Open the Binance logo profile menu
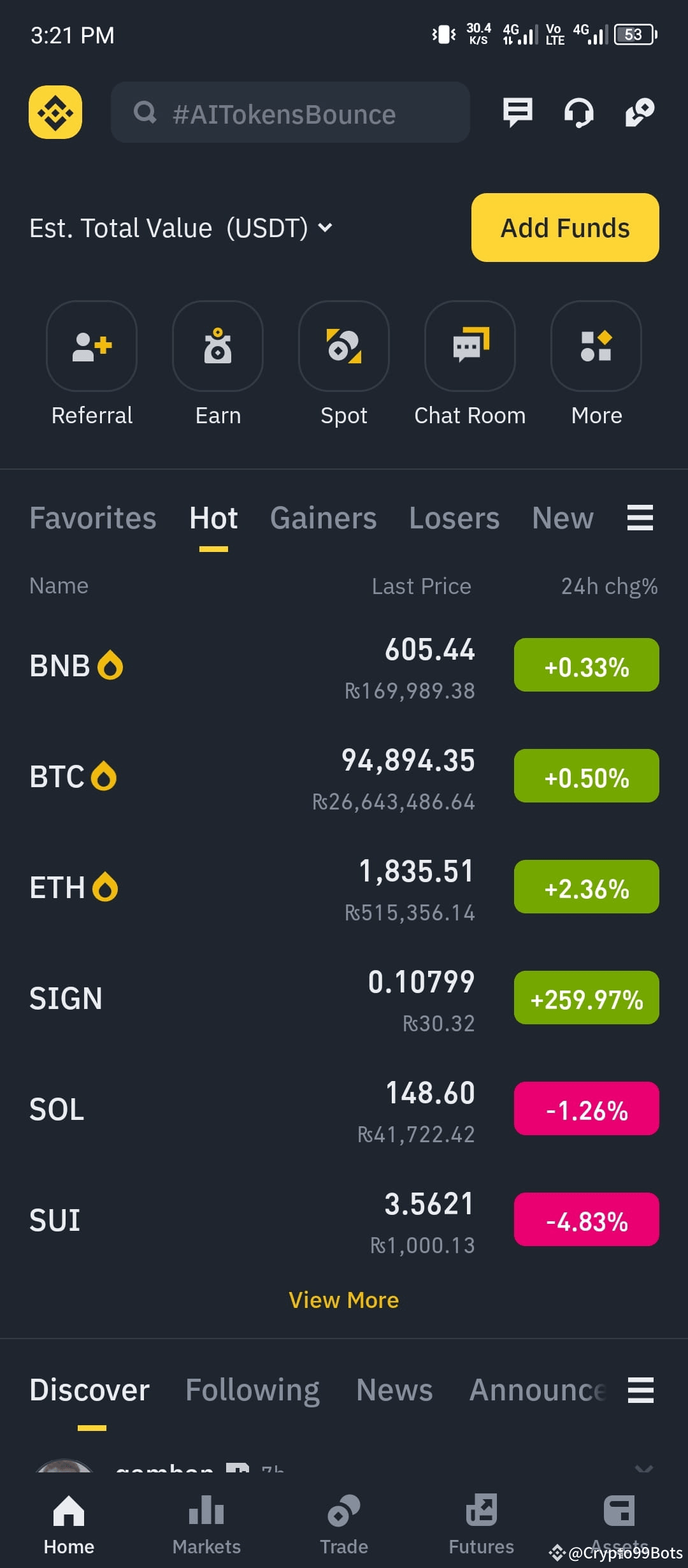 (x=55, y=112)
